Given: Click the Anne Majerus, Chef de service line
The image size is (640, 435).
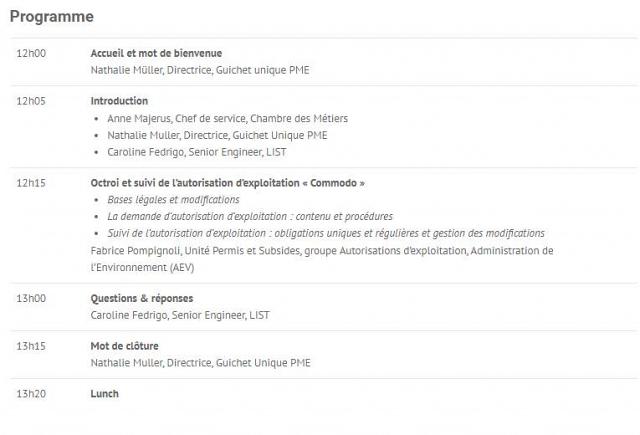Looking at the screenshot, I should tap(227, 119).
